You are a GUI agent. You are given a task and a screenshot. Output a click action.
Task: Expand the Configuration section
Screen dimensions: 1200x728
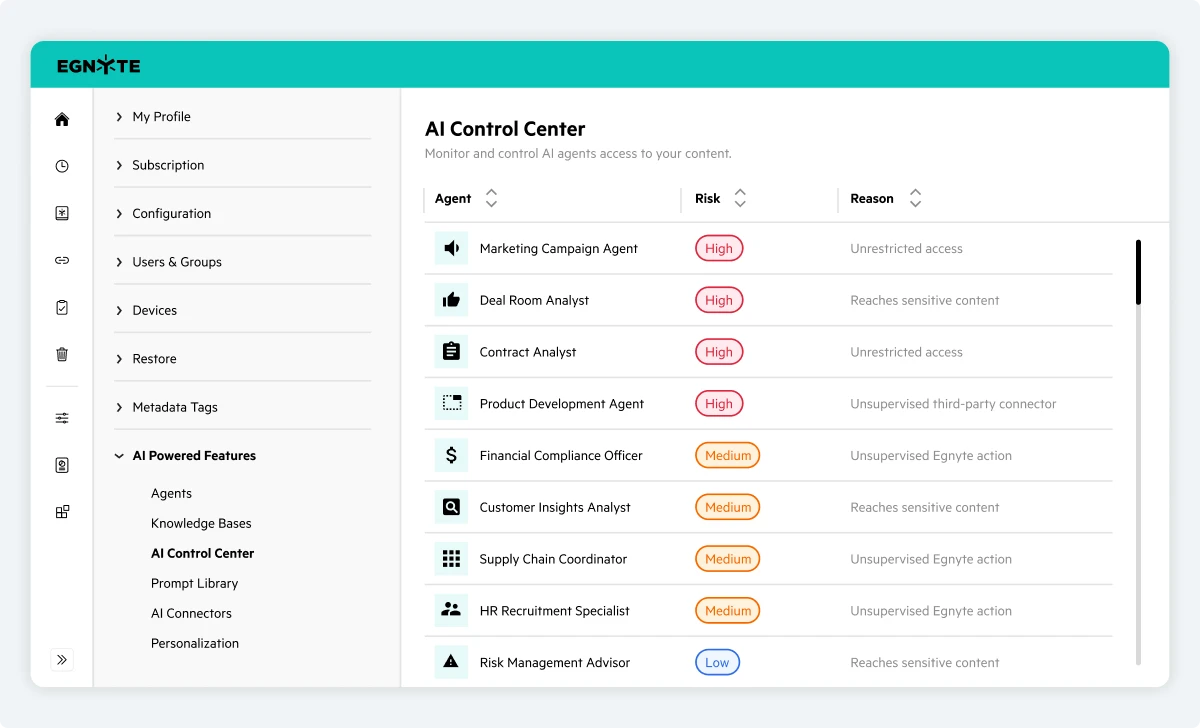pyautogui.click(x=244, y=213)
